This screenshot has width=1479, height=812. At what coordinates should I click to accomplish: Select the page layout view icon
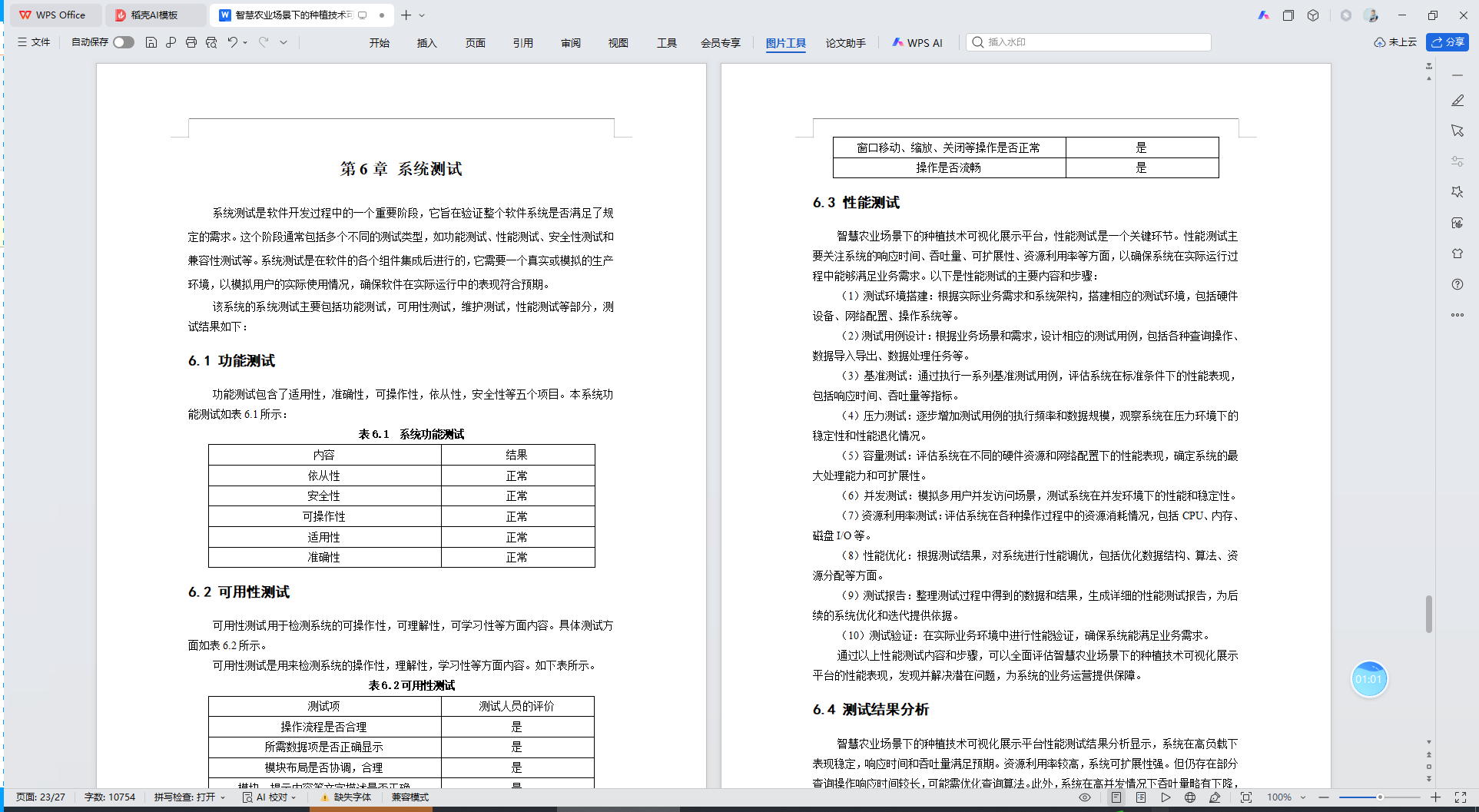(1116, 797)
